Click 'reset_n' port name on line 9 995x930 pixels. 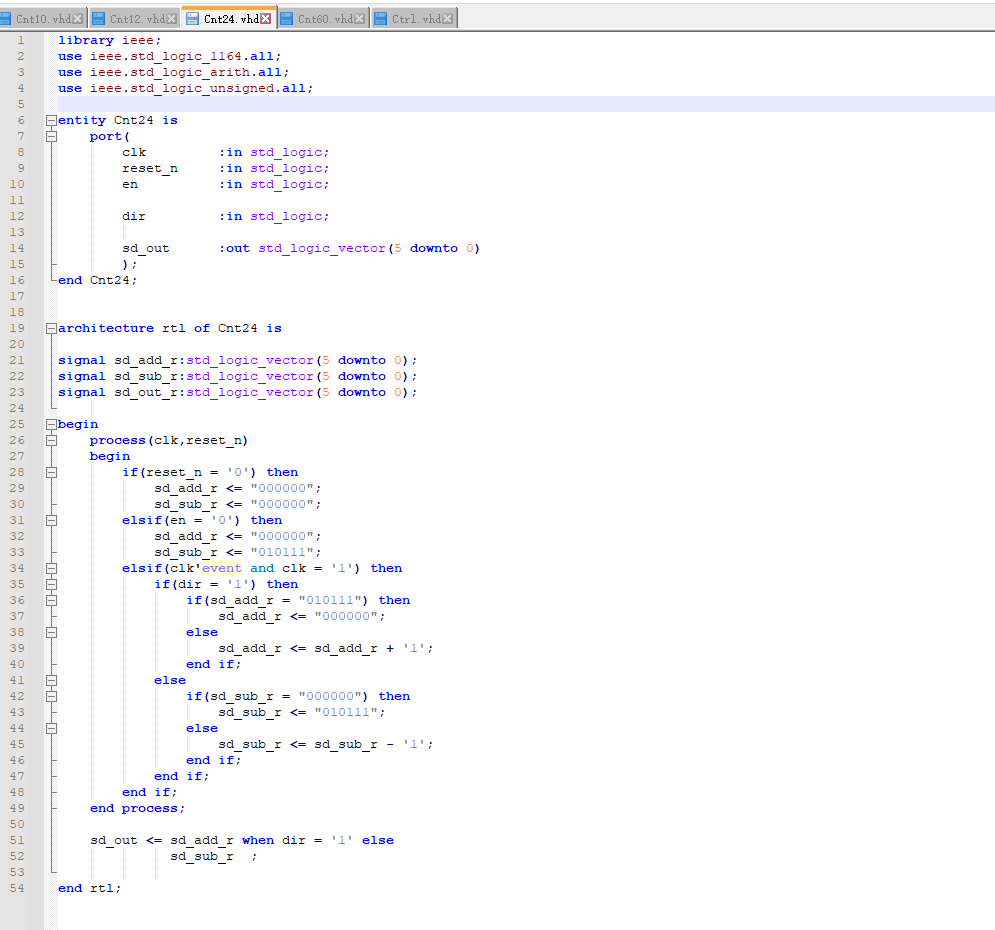[150, 169]
